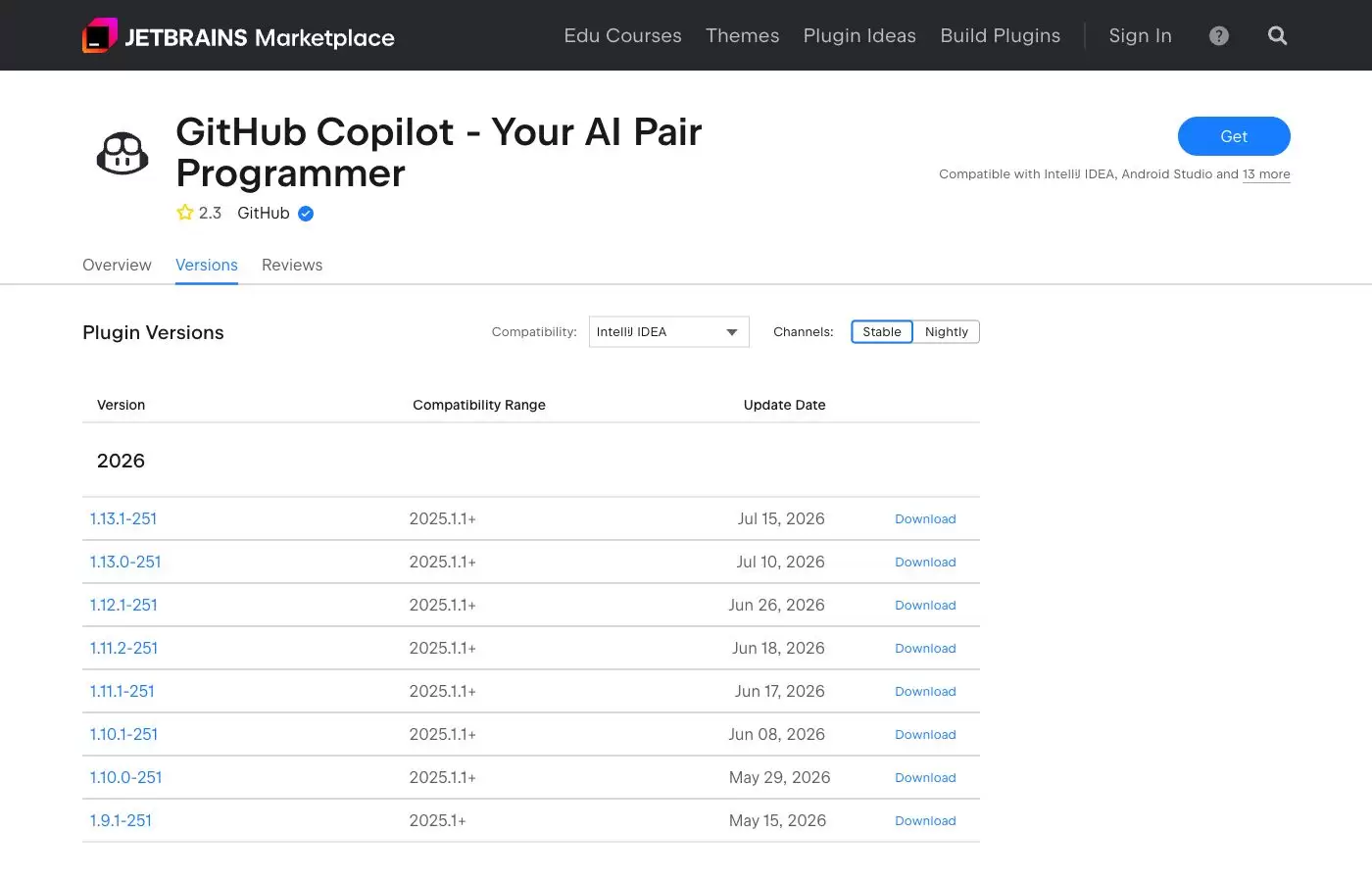Download the May 29, 2026 version
Viewport: 1372px width, 882px height.
(925, 778)
